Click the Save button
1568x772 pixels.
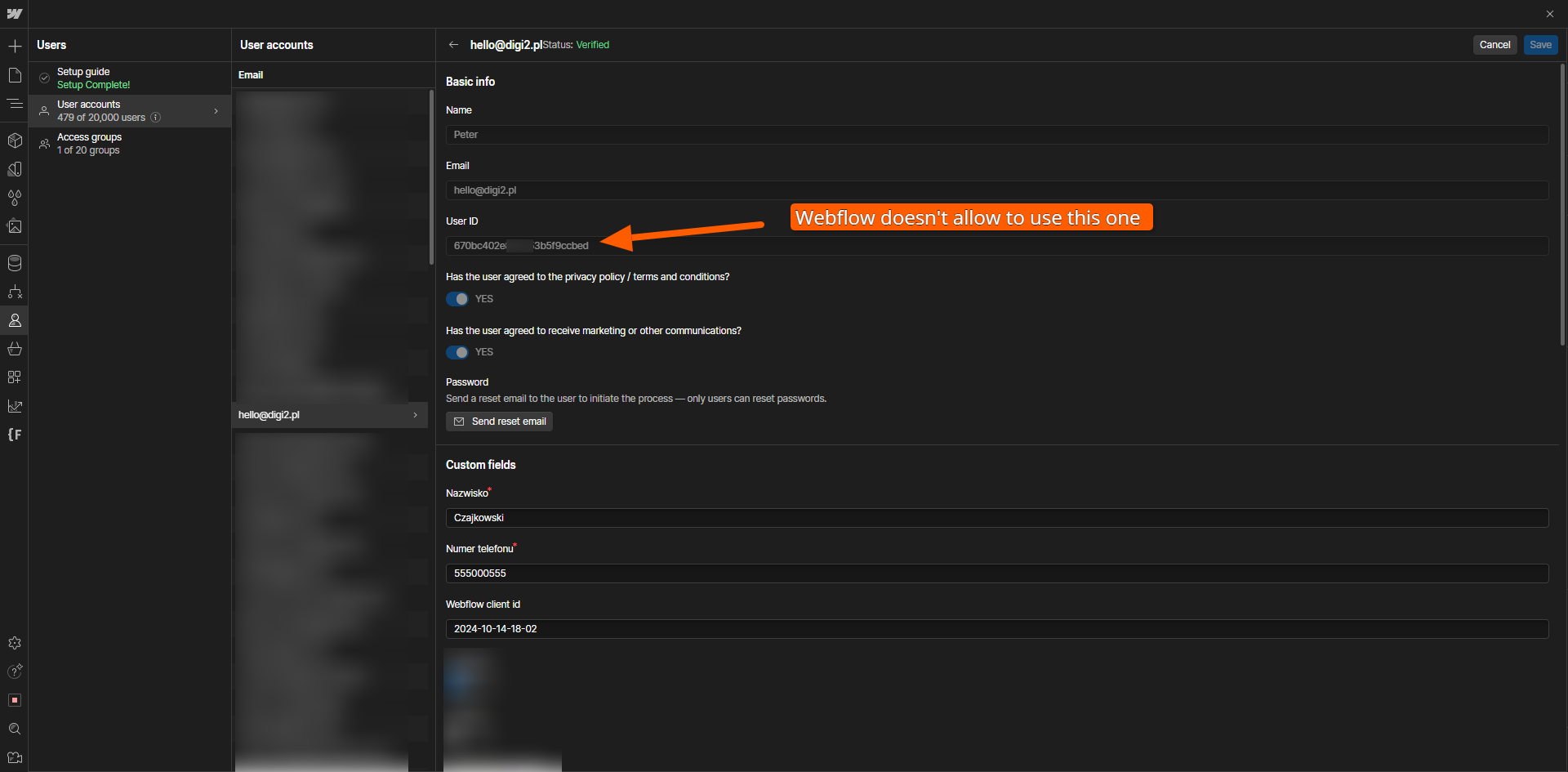(1540, 45)
